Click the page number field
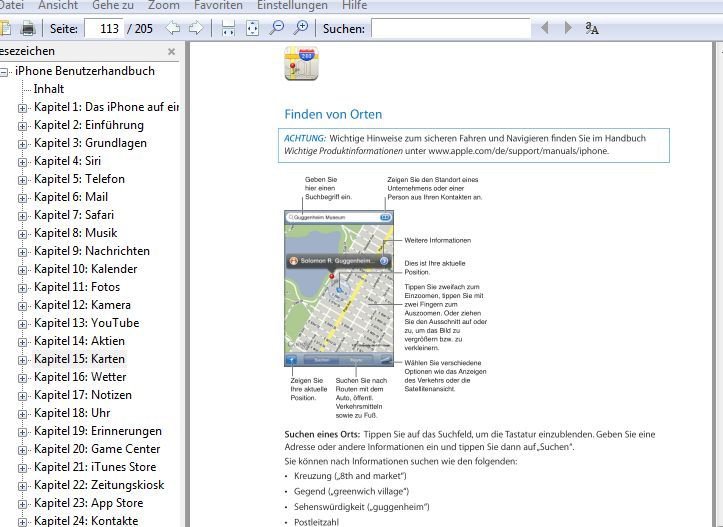The image size is (723, 527). (104, 29)
